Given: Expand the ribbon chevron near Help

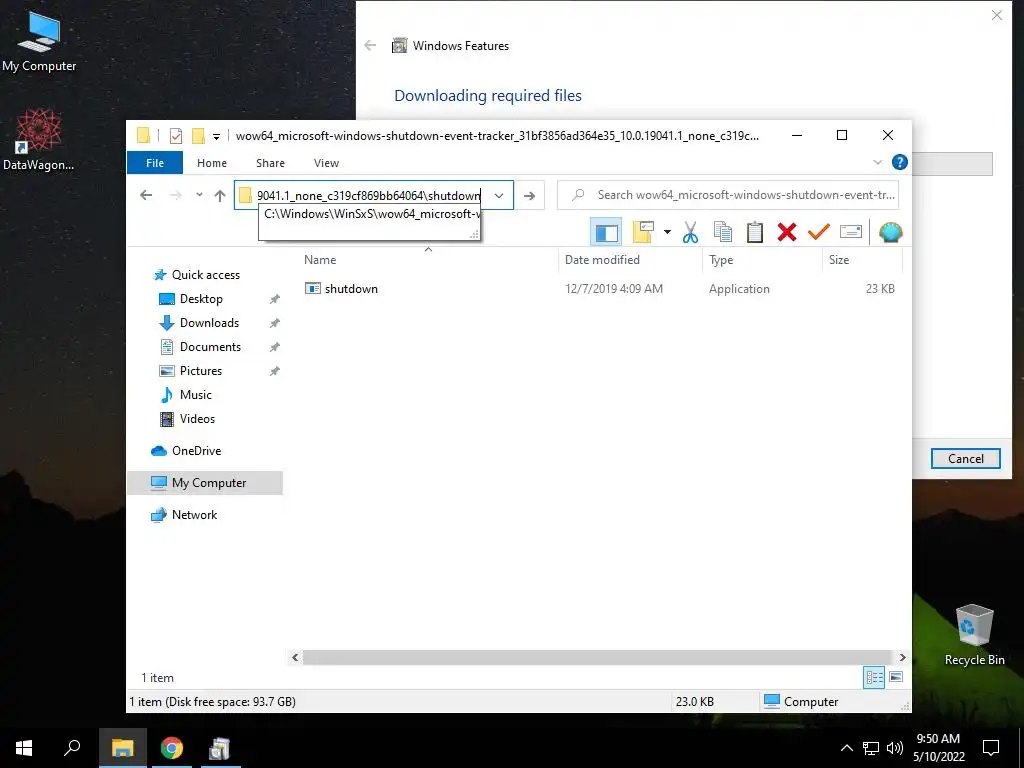Looking at the screenshot, I should [x=877, y=163].
